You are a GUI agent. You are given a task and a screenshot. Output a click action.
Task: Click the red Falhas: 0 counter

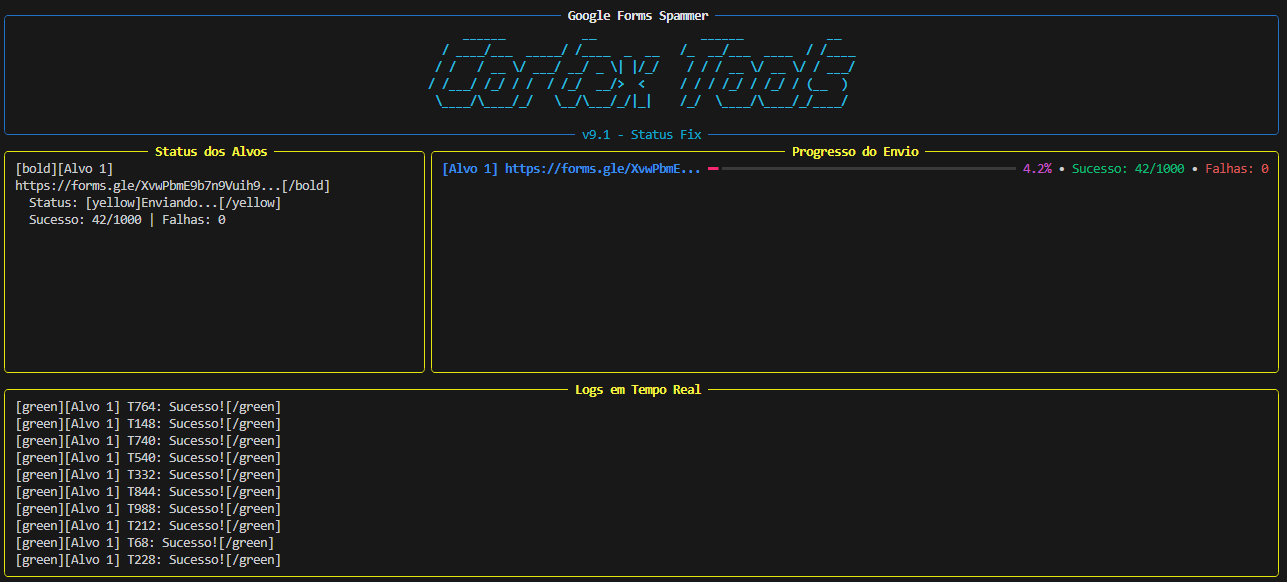tap(1237, 169)
